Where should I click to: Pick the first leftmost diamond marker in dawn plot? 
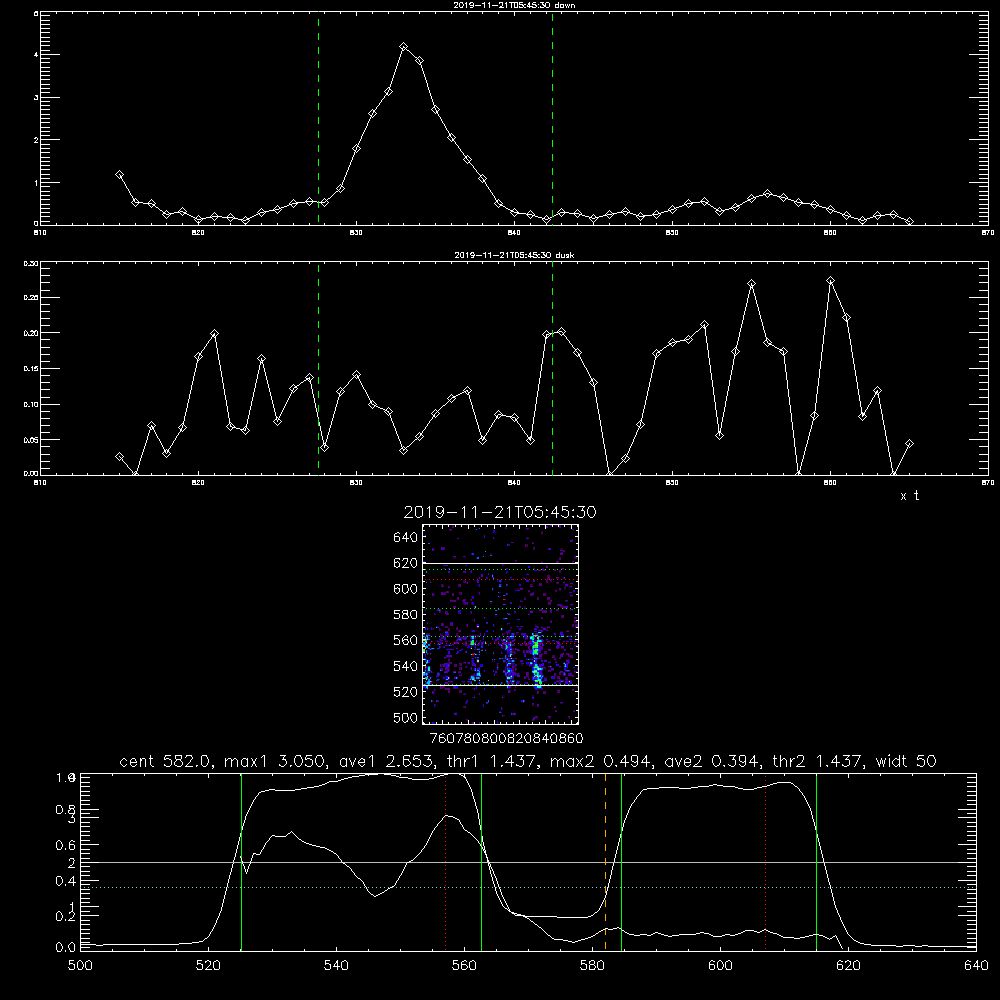click(119, 175)
